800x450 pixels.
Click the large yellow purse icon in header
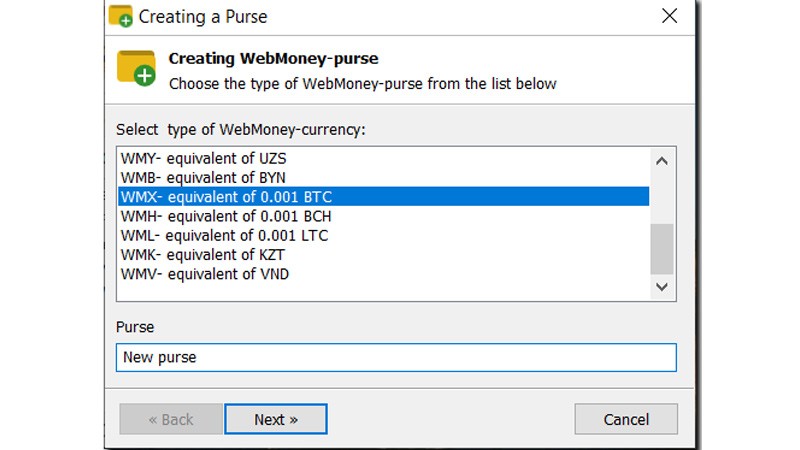(x=136, y=67)
